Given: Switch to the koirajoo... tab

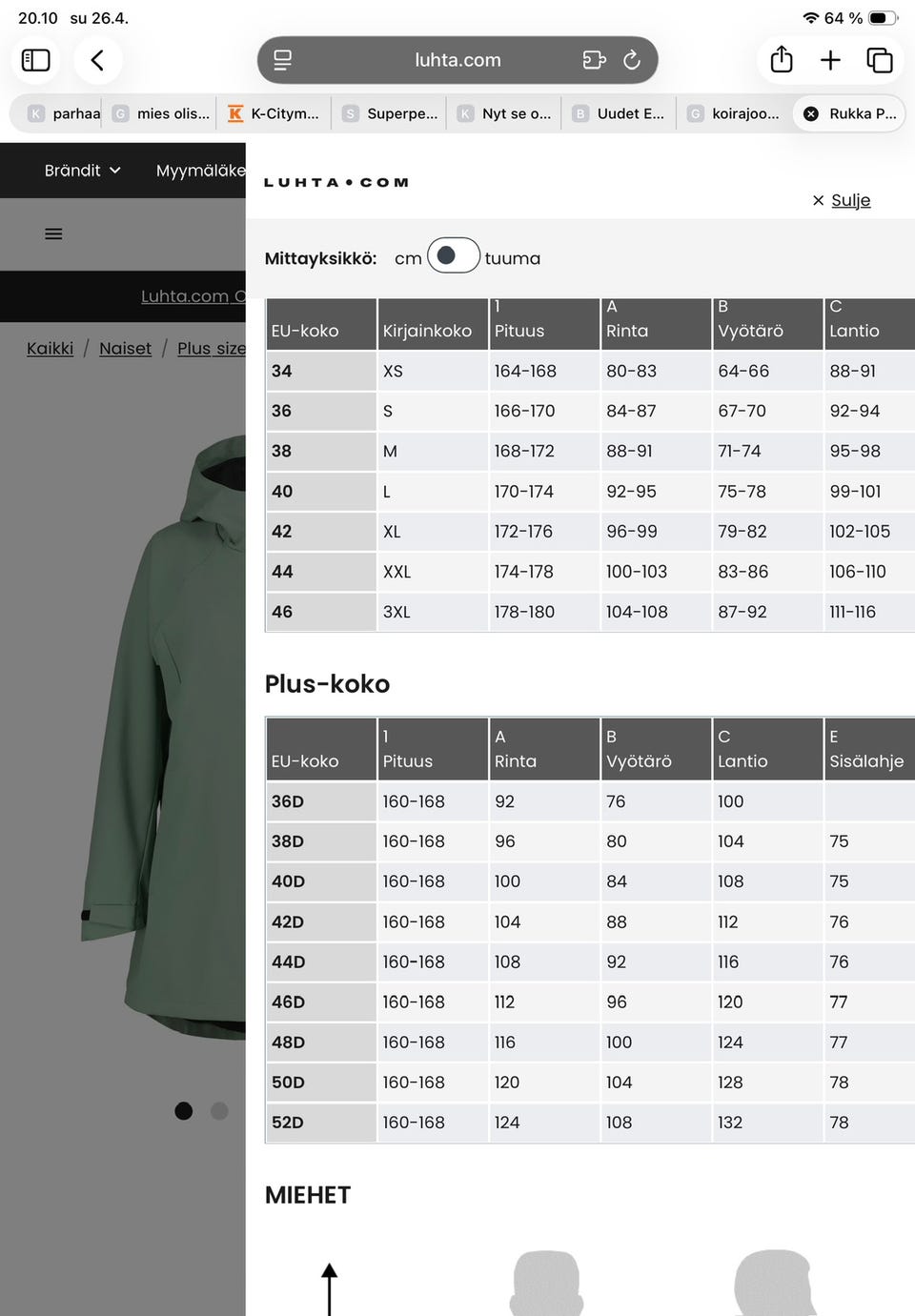Looking at the screenshot, I should [x=734, y=113].
